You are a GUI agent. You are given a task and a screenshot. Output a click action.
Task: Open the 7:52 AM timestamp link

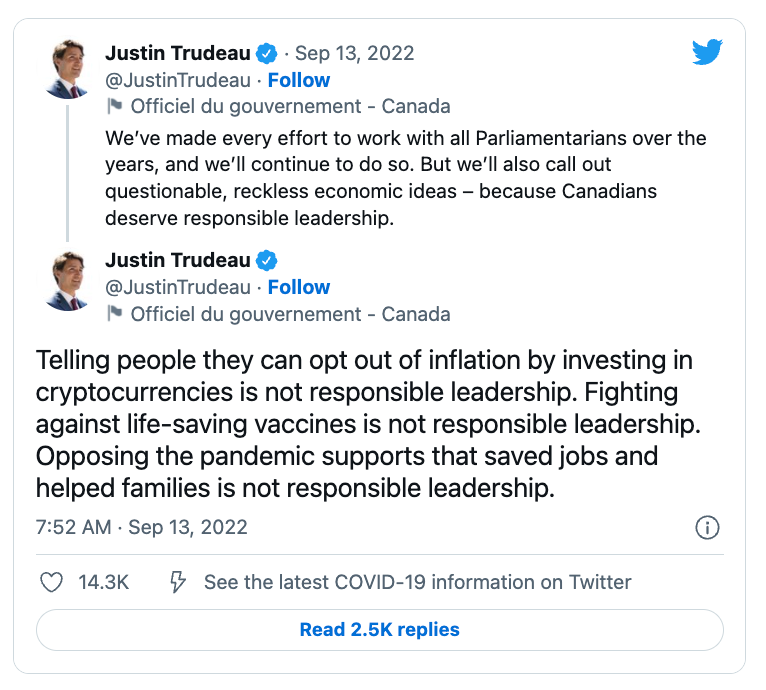(x=142, y=527)
